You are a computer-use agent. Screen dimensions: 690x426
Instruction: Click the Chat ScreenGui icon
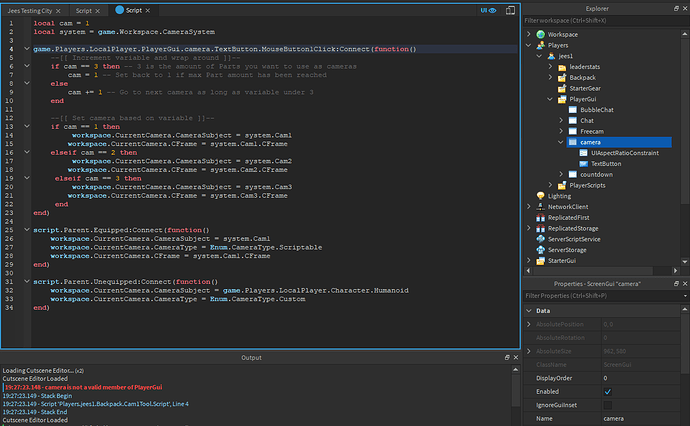tap(573, 121)
